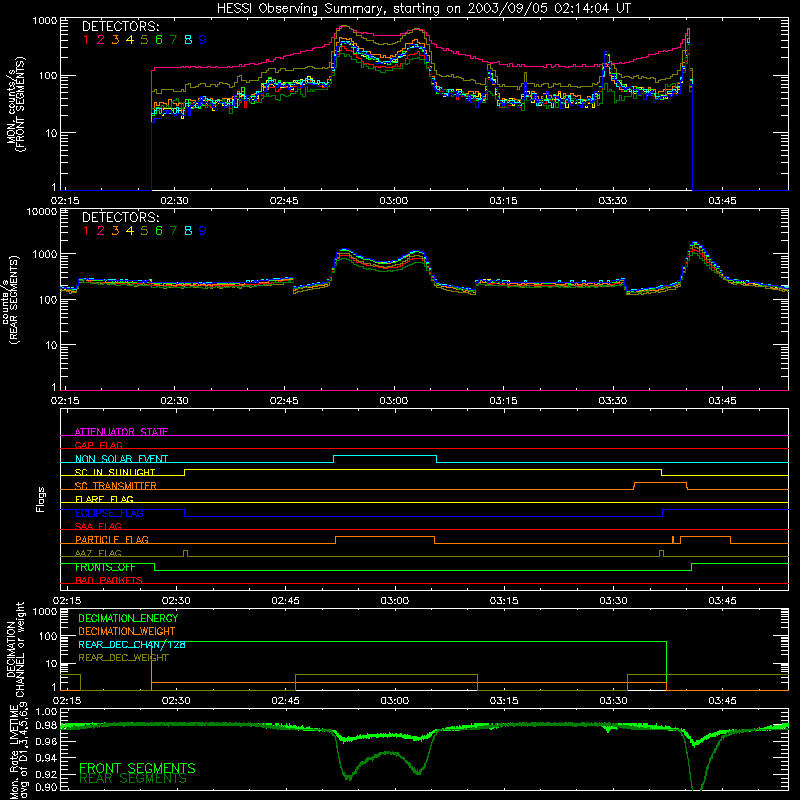800x800 pixels.
Task: Select the PARTICLE_FLAG label
Action: (112, 540)
